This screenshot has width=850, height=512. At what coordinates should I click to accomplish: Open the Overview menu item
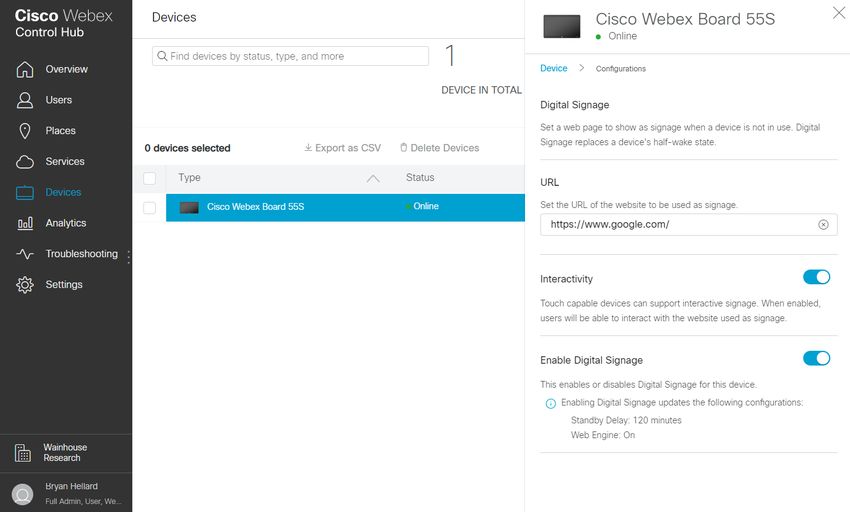pyautogui.click(x=66, y=69)
